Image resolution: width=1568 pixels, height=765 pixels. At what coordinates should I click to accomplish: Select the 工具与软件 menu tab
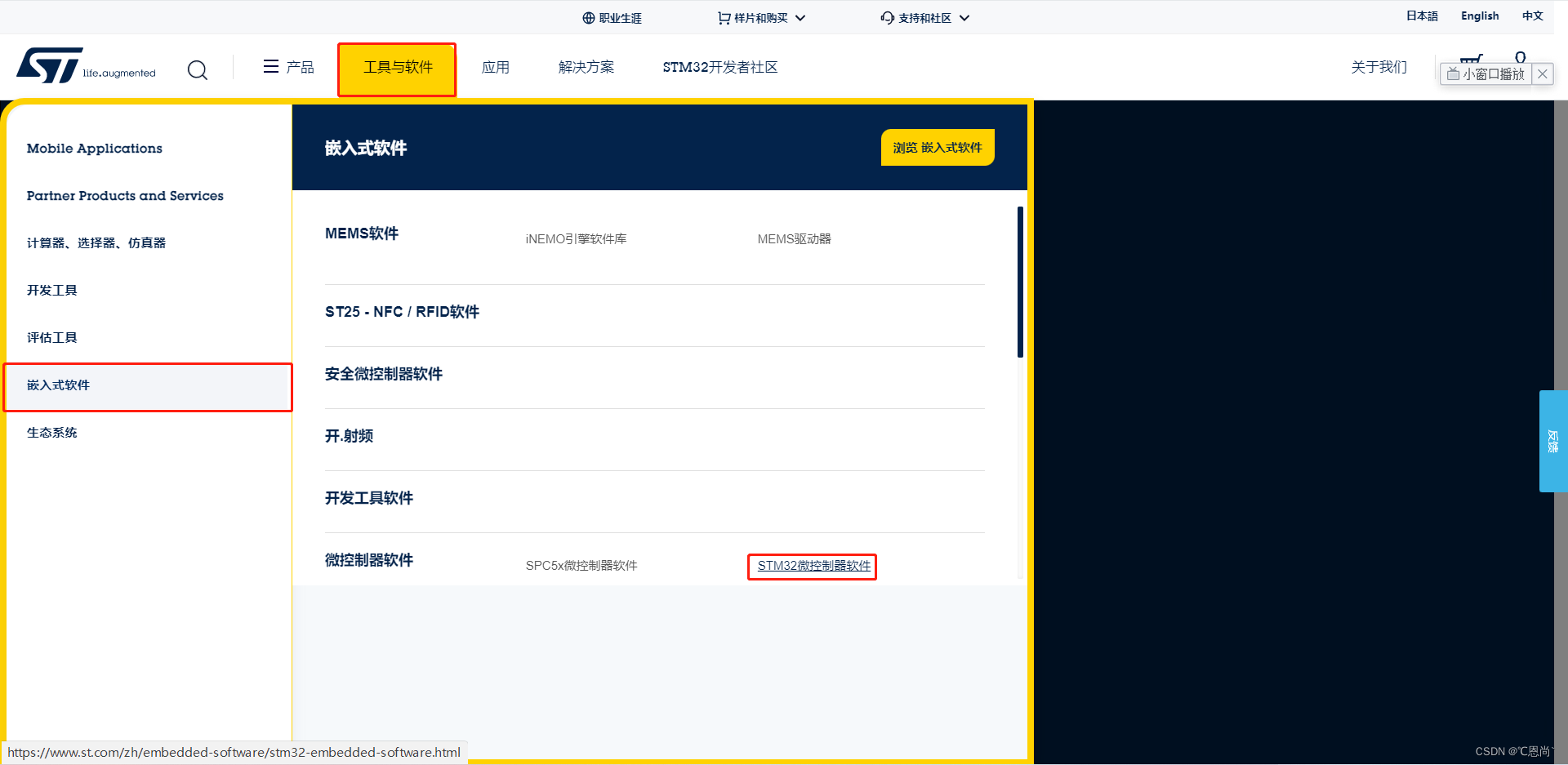pos(398,69)
